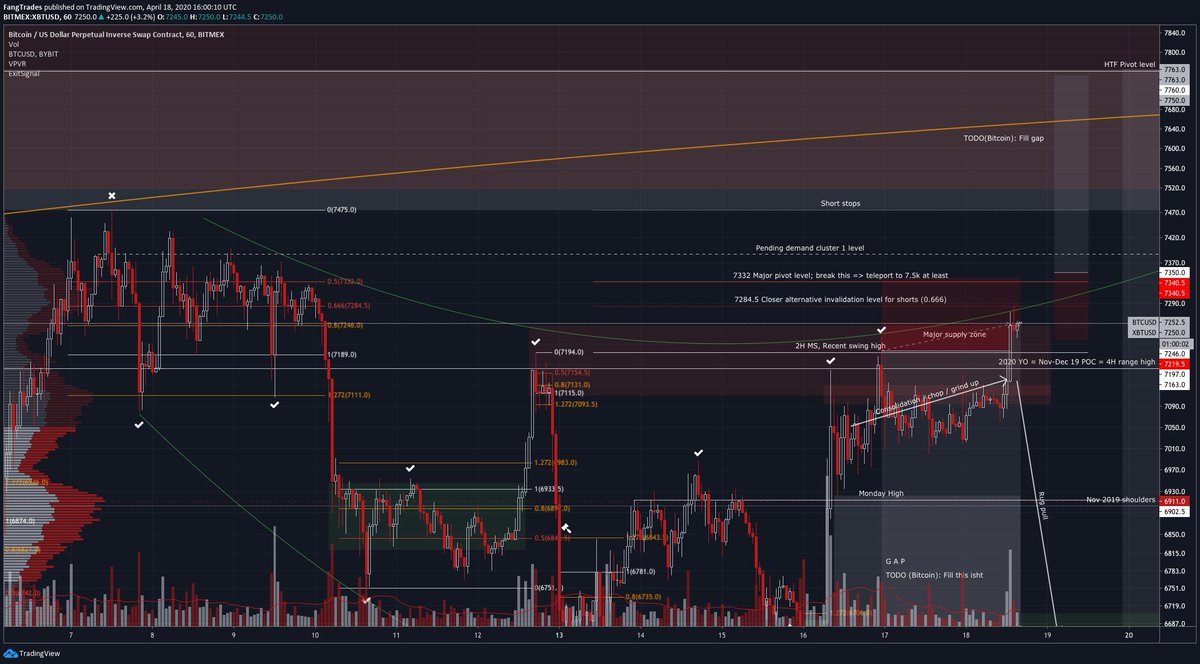
Task: Click the BTCUSD 7252.5 price tag
Action: (x=1159, y=323)
